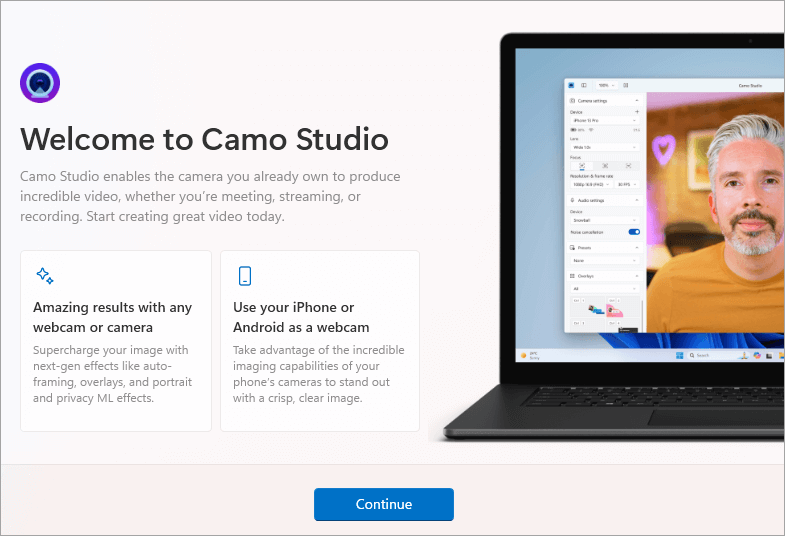Collapse the Audio settings section
This screenshot has height=536, width=785.
click(637, 200)
